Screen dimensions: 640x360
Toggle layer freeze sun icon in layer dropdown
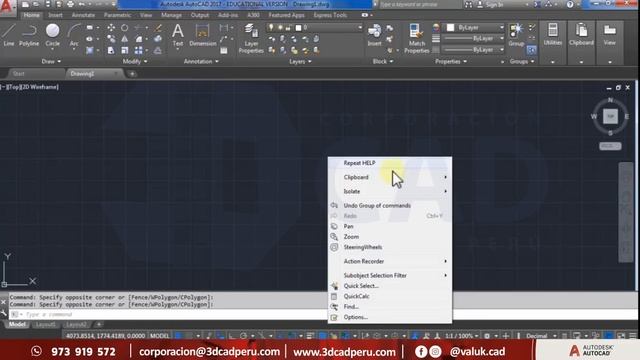(x=280, y=28)
